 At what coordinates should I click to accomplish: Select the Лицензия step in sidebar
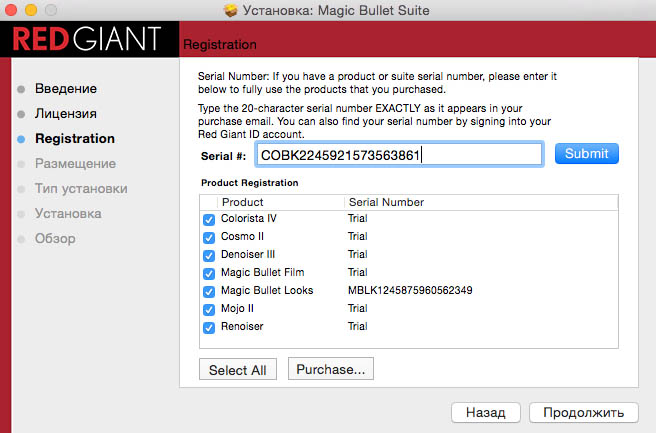click(66, 114)
